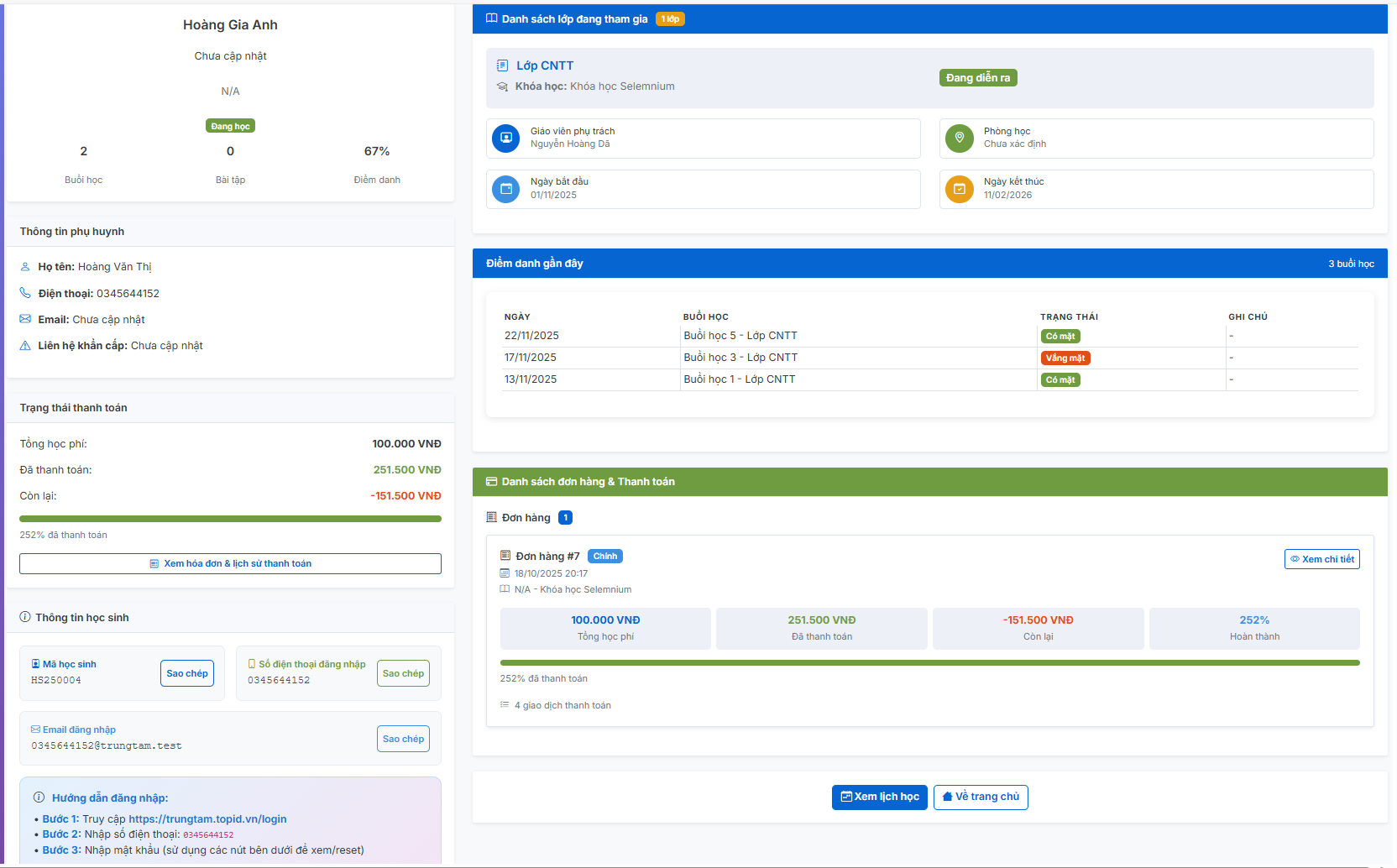Open the trungtam.topid.vn login link
Viewport: 1397px width, 868px height.
point(207,818)
